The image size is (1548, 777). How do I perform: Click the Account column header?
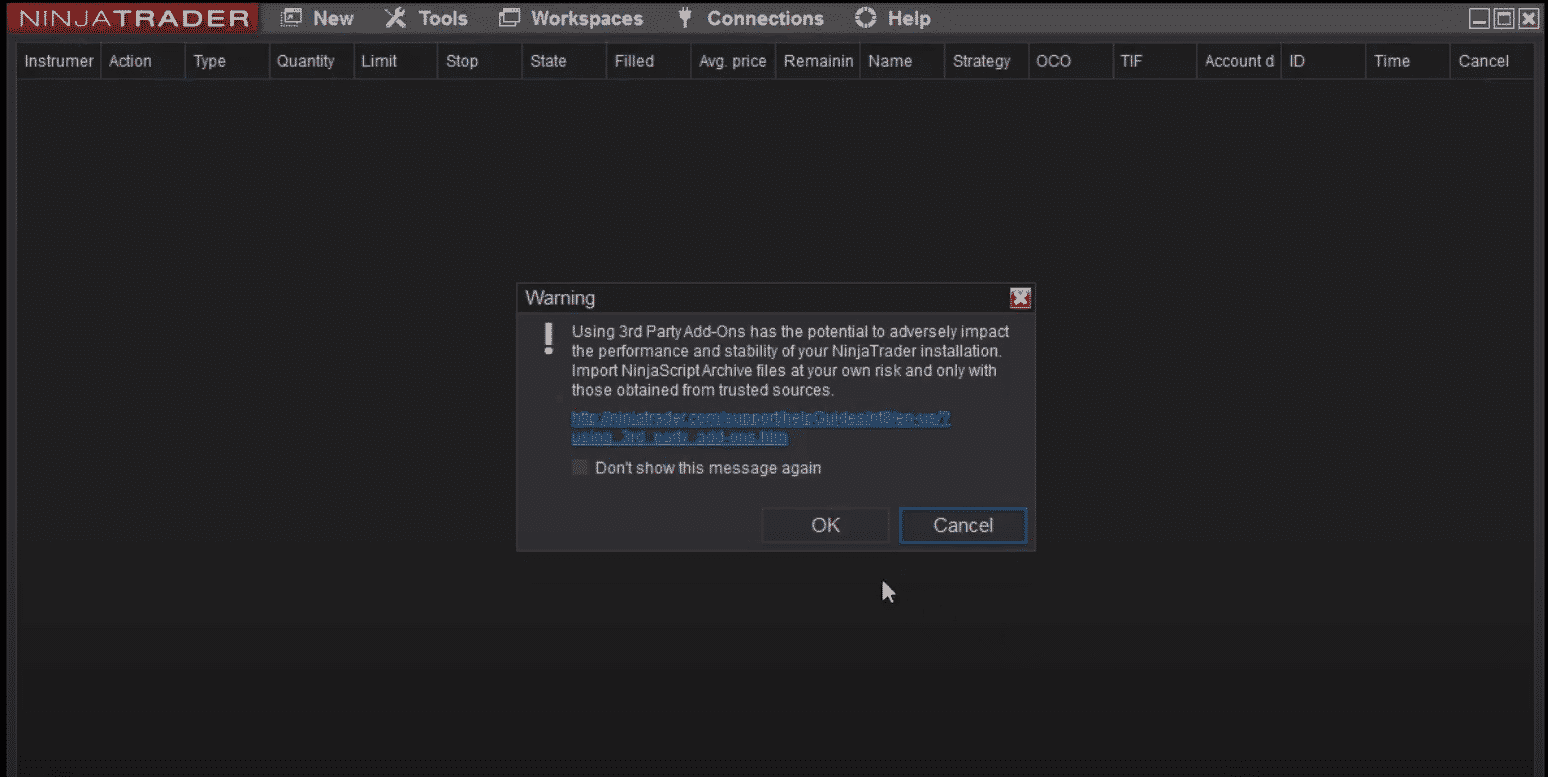point(1239,61)
